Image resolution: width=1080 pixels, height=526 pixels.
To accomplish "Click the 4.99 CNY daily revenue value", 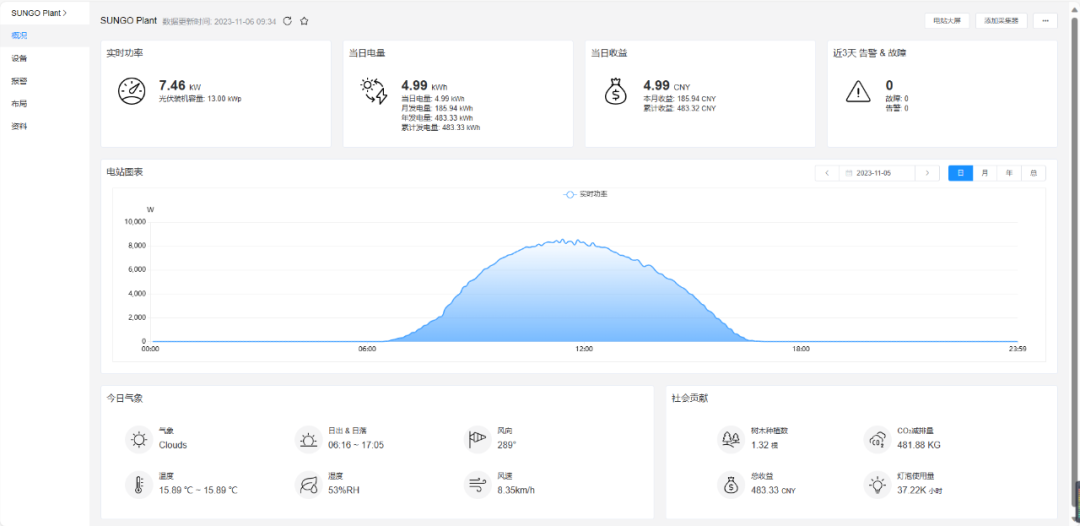I will 667,86.
